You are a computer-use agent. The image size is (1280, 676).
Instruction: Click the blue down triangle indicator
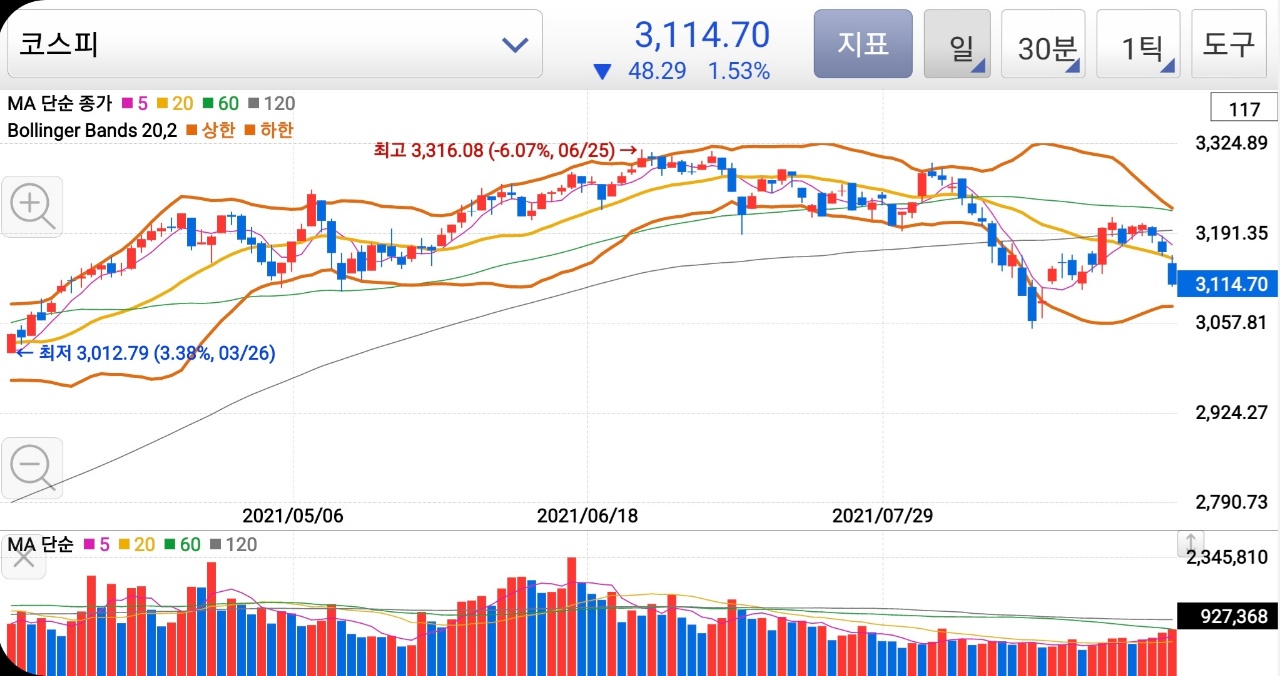tap(602, 72)
